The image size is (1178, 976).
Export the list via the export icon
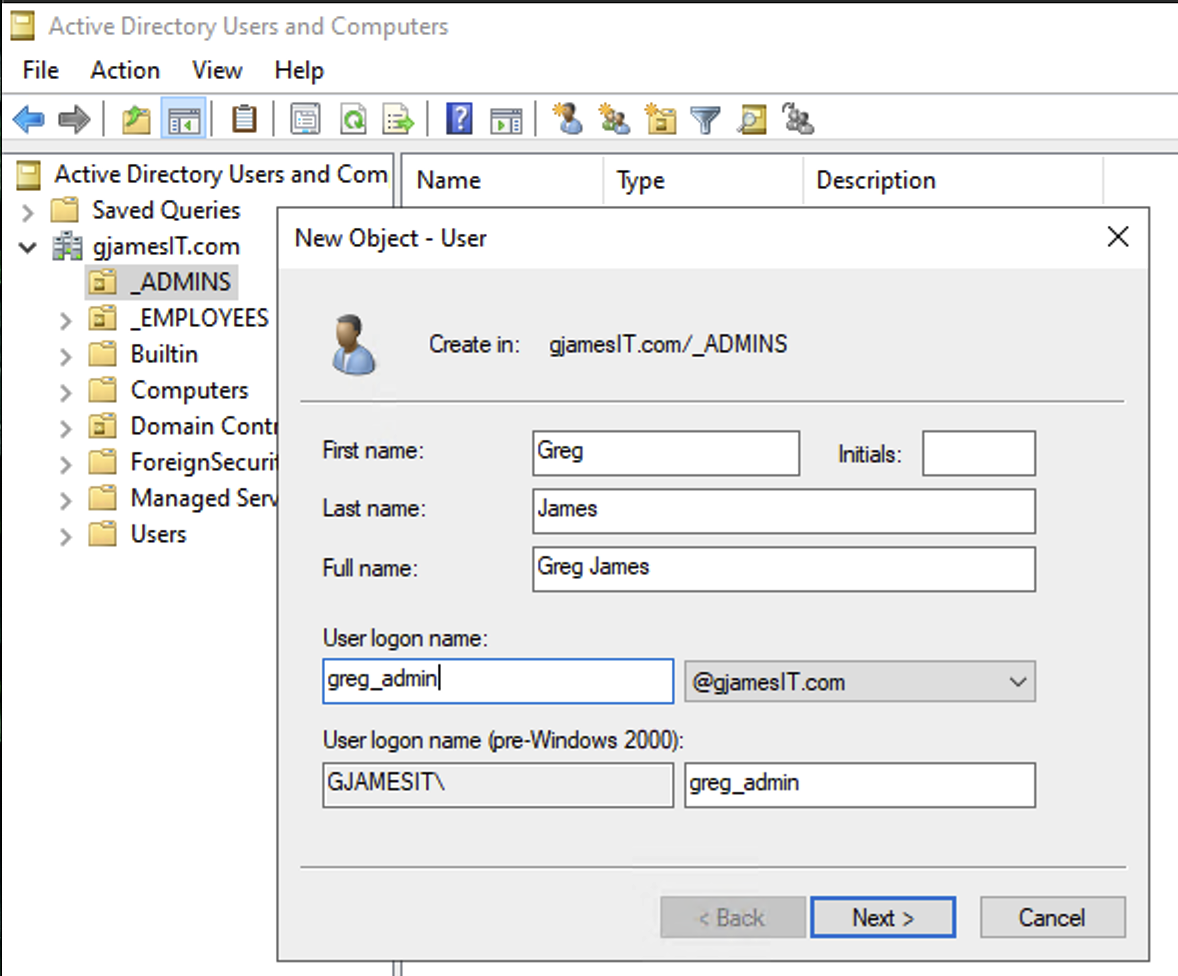397,118
